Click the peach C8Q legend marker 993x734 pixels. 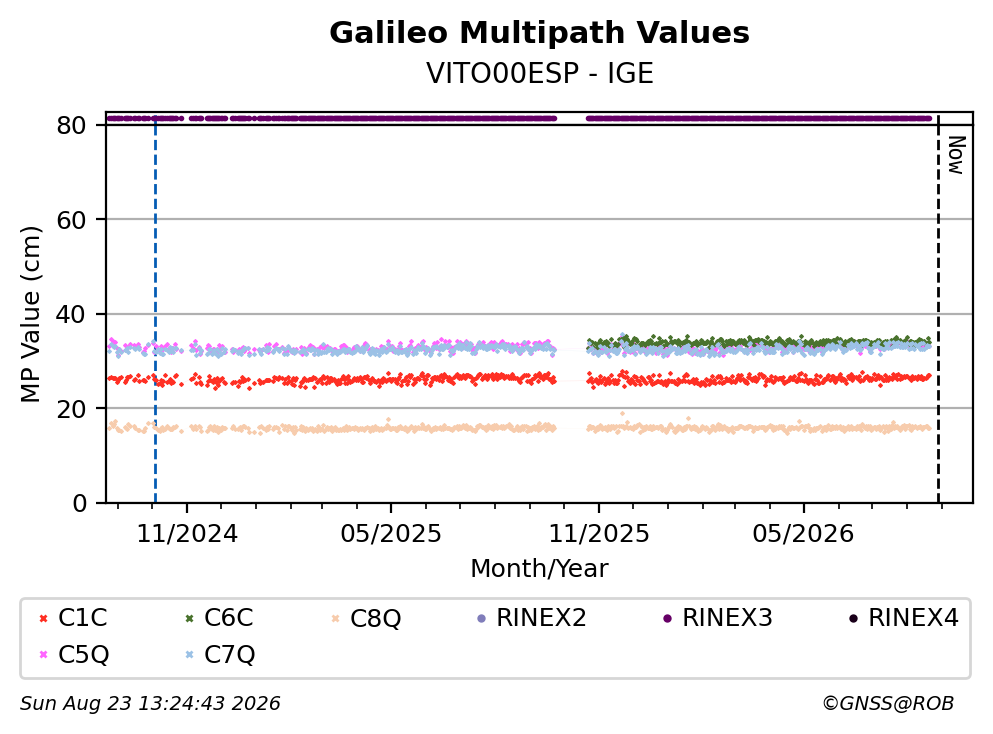pyautogui.click(x=336, y=619)
